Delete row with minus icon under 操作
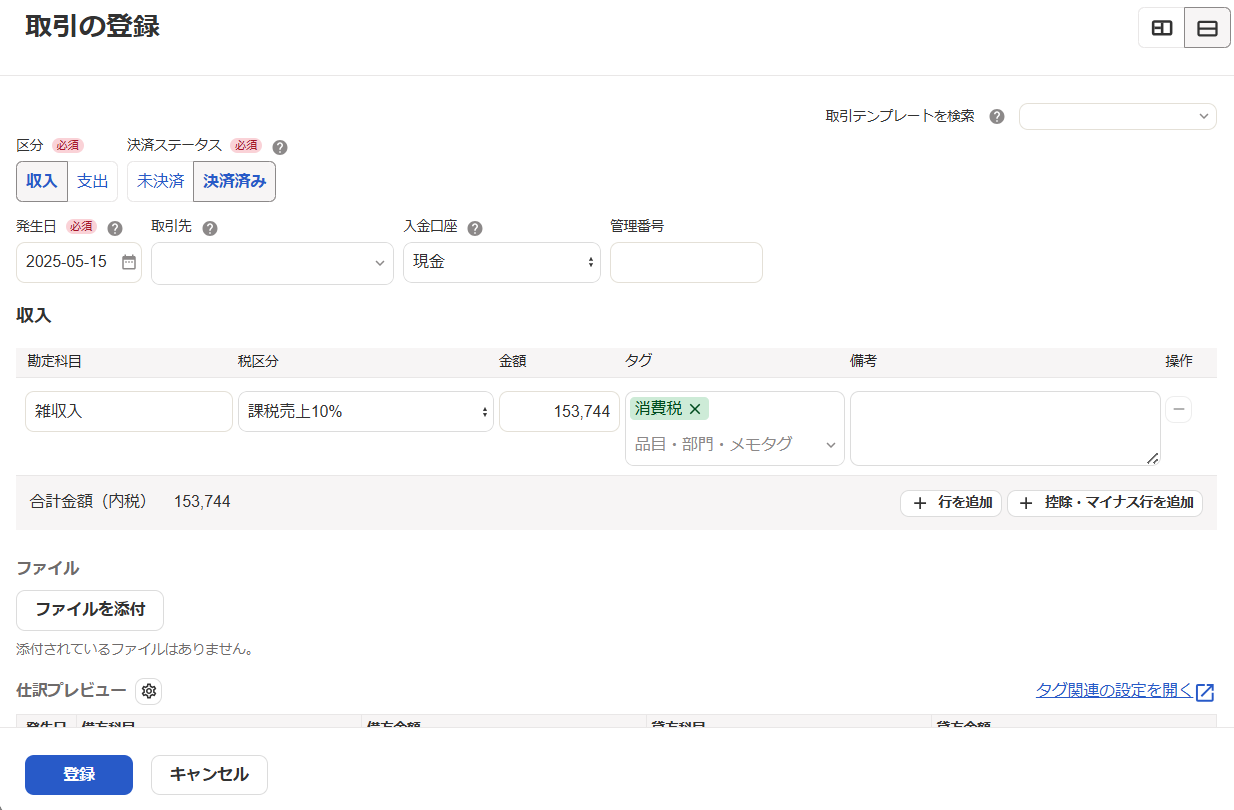The height and width of the screenshot is (810, 1234). 1179,409
